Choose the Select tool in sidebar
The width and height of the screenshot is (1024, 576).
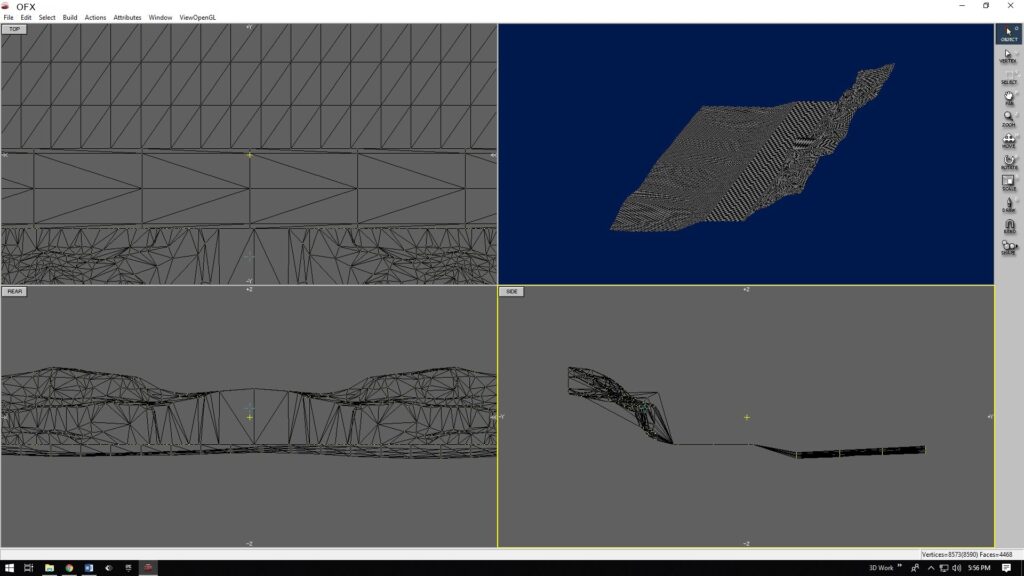pos(1008,77)
